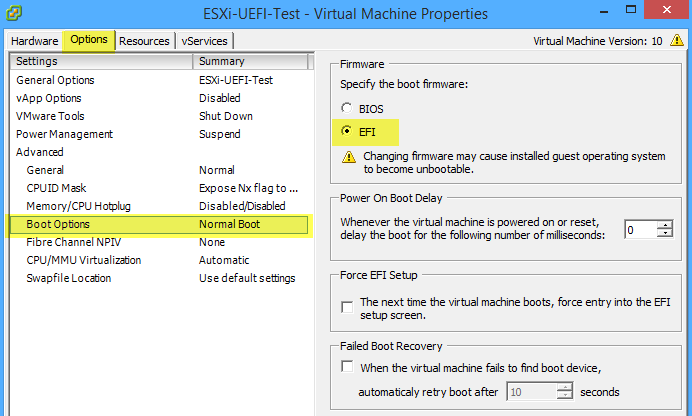The height and width of the screenshot is (416, 692).
Task: Click the boot delay milliseconds field
Action: click(640, 229)
